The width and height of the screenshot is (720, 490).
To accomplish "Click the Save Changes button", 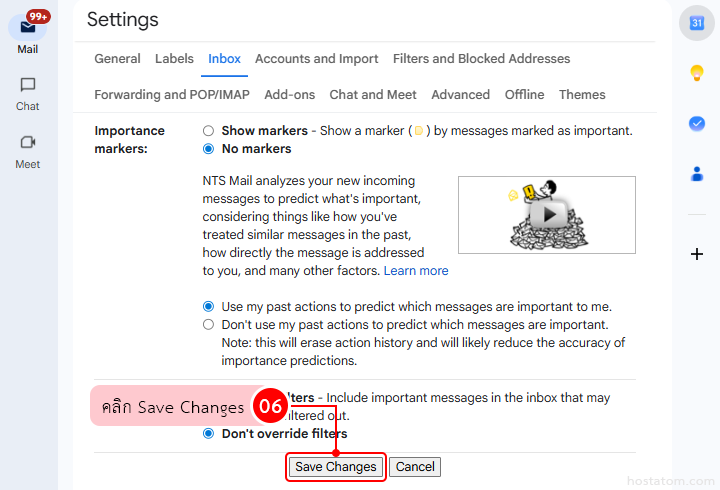I will (x=336, y=467).
